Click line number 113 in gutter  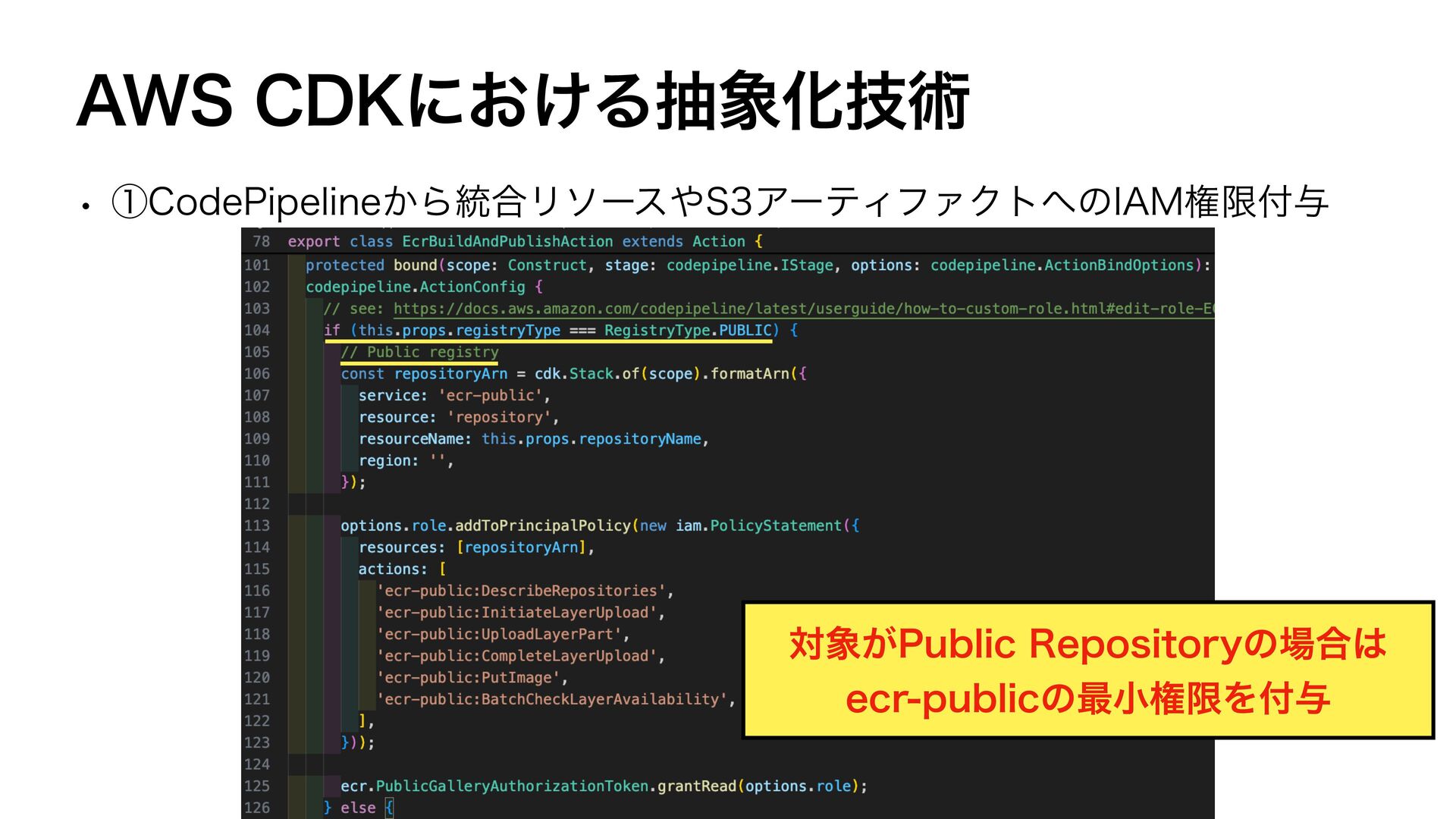[x=257, y=526]
